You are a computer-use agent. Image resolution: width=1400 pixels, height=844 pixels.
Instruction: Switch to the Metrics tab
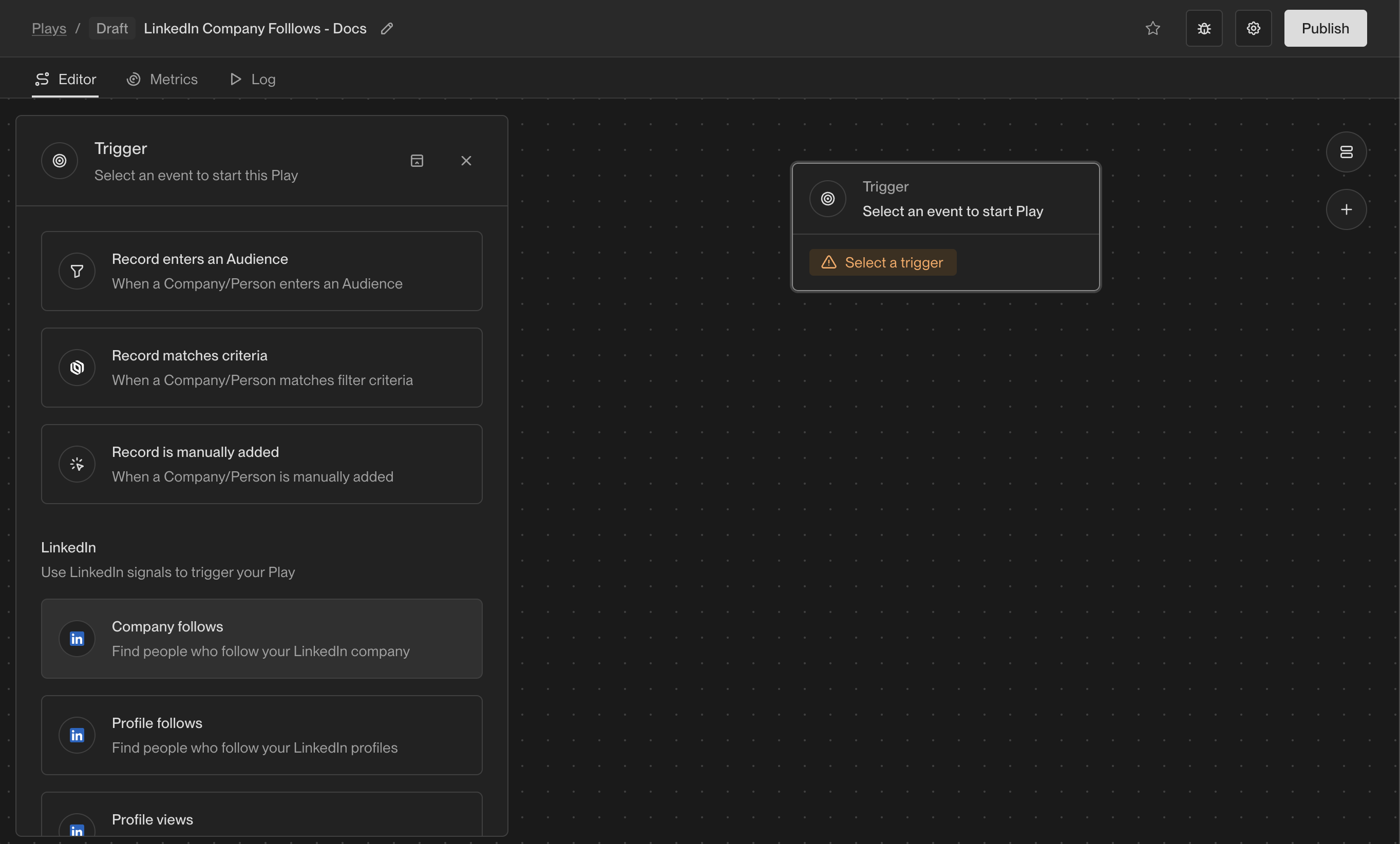tap(162, 79)
